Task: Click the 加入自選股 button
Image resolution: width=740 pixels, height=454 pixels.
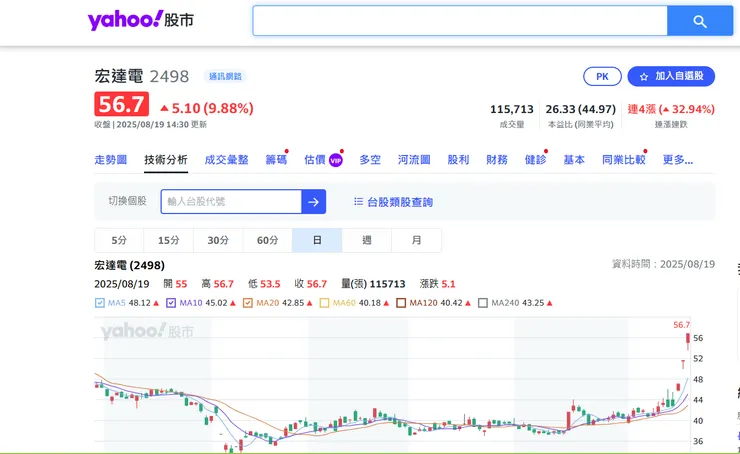Action: (x=671, y=76)
